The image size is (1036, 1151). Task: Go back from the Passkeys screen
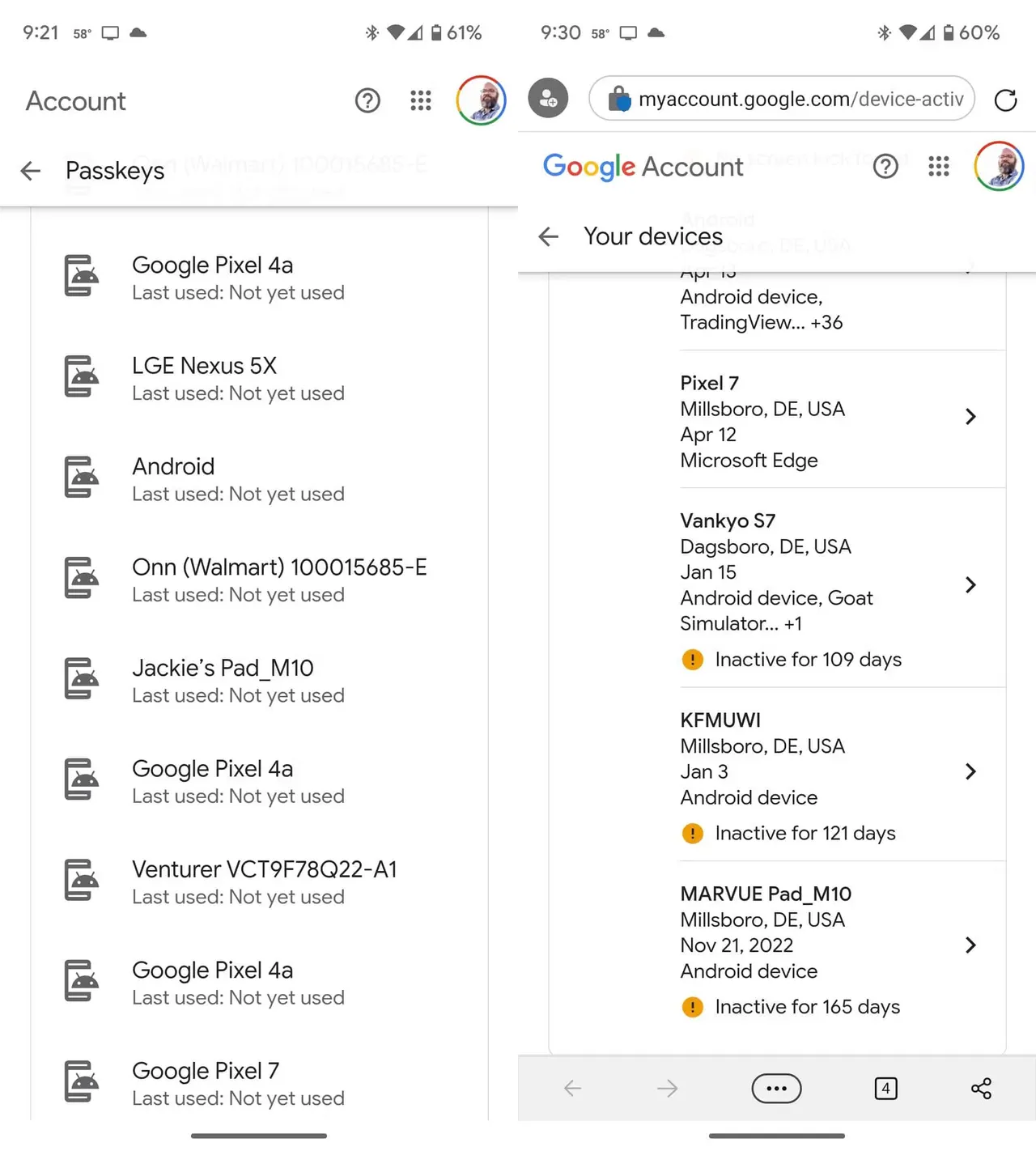point(30,171)
